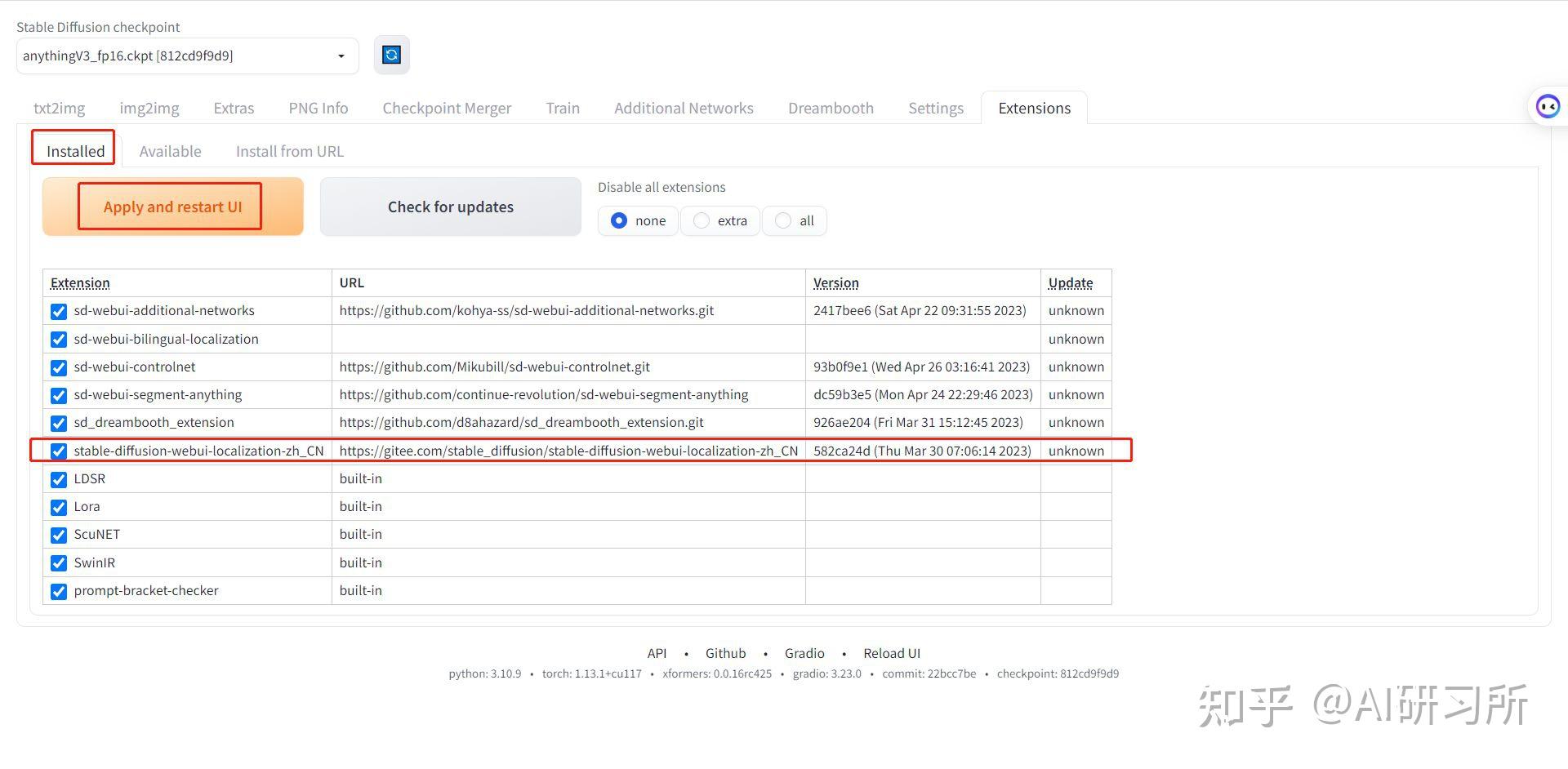
Task: Select the none disable option
Action: (618, 220)
